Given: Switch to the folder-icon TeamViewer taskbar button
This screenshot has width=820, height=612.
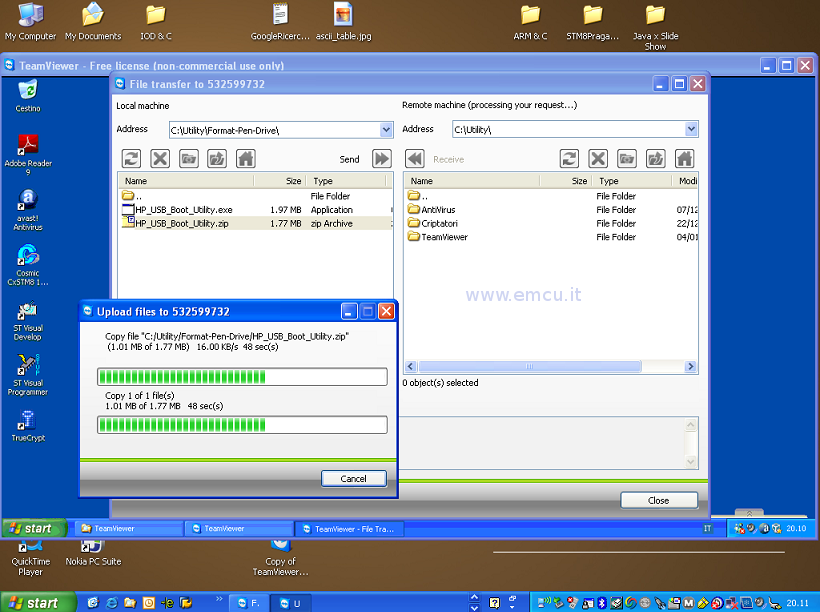Looking at the screenshot, I should 130,529.
